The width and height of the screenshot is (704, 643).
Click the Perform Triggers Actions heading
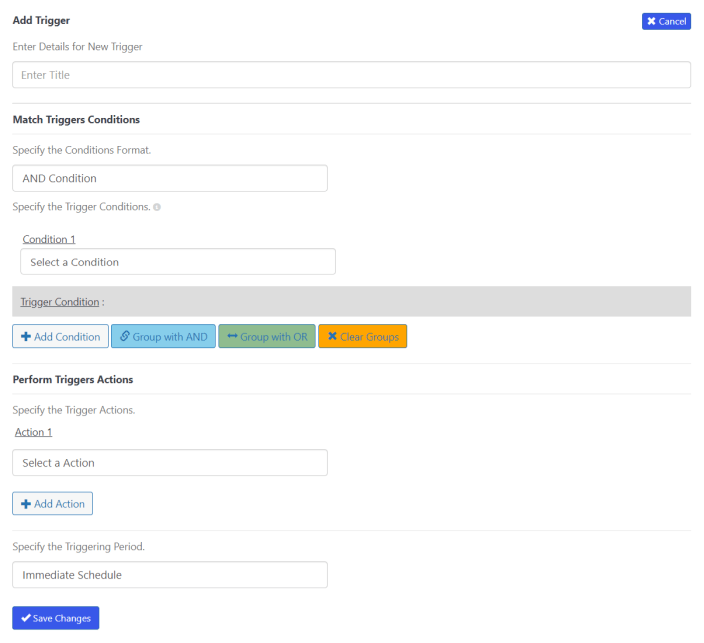[73, 379]
